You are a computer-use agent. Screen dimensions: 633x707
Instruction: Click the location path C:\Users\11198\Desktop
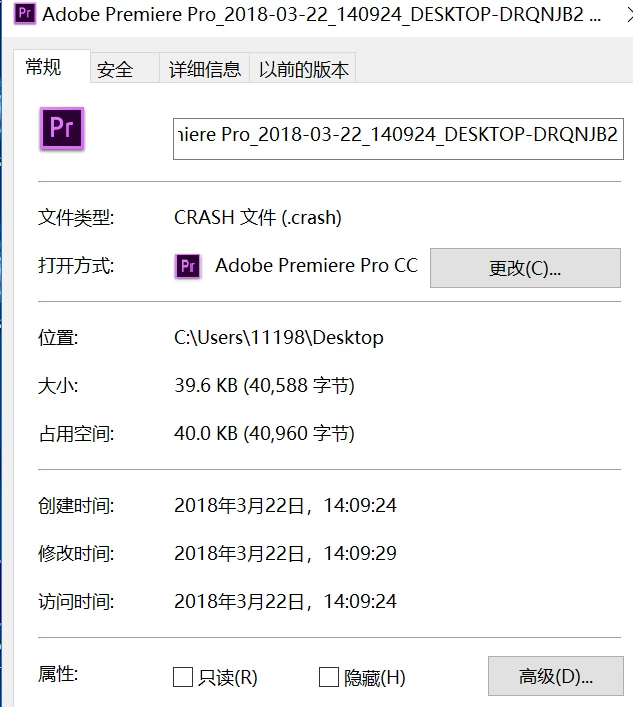tap(279, 338)
